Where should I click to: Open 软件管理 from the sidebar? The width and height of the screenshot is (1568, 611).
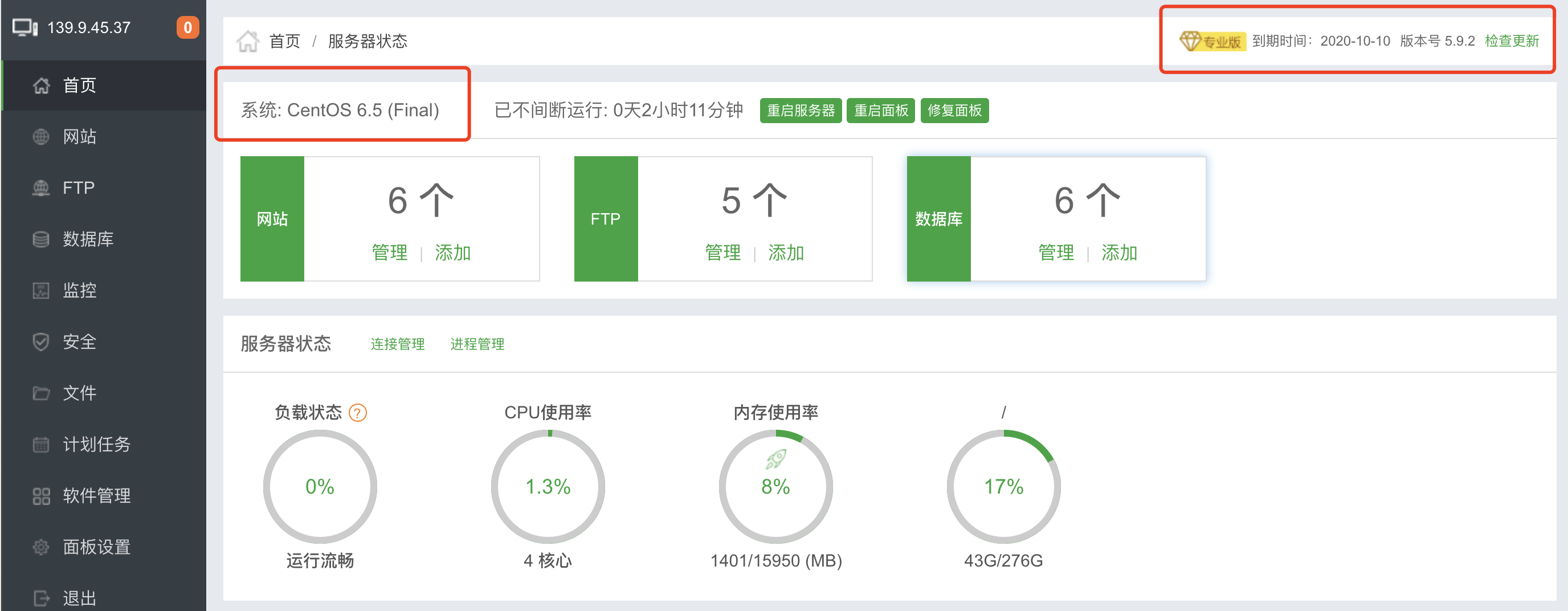click(96, 496)
